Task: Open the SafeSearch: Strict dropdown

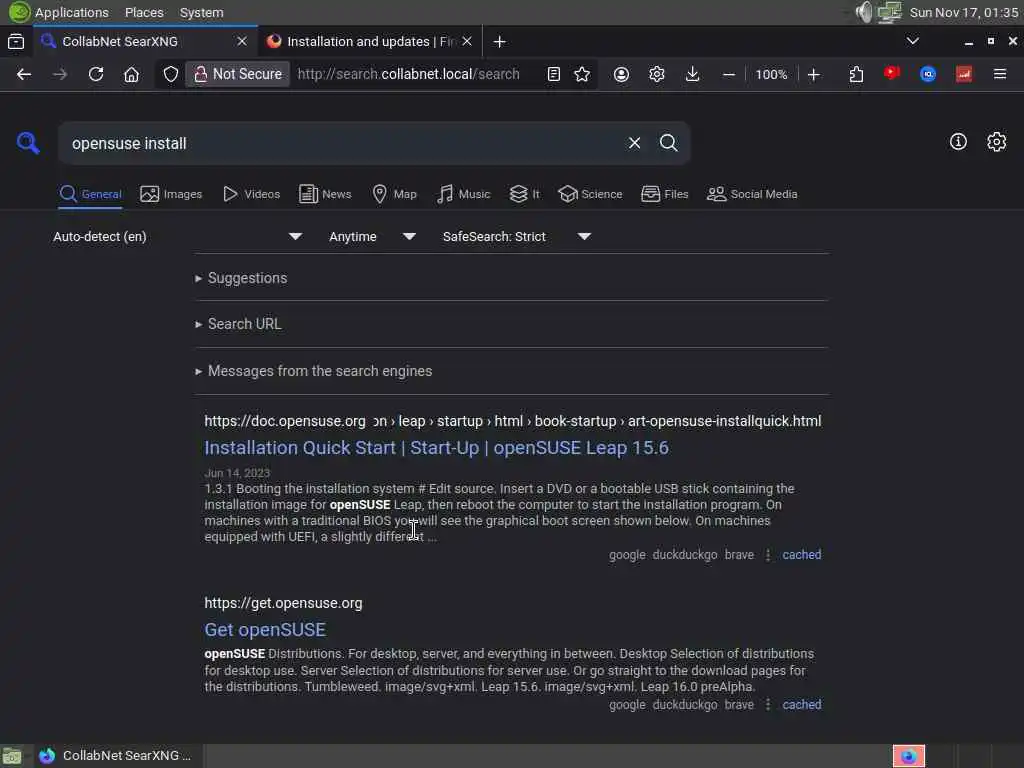Action: (517, 236)
